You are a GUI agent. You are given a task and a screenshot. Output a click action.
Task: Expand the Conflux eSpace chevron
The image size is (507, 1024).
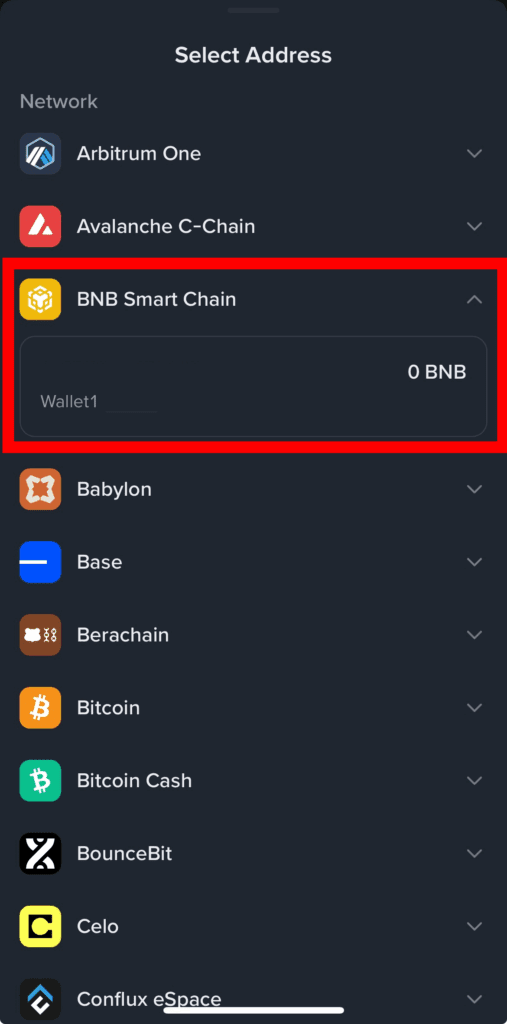[x=474, y=999]
